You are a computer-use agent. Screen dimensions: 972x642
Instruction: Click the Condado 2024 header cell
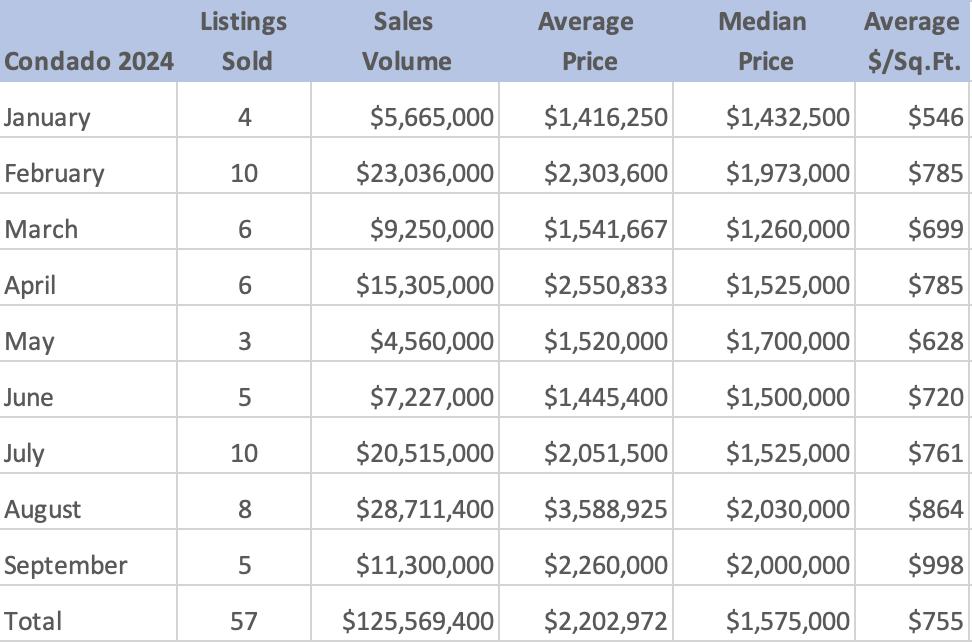point(88,61)
